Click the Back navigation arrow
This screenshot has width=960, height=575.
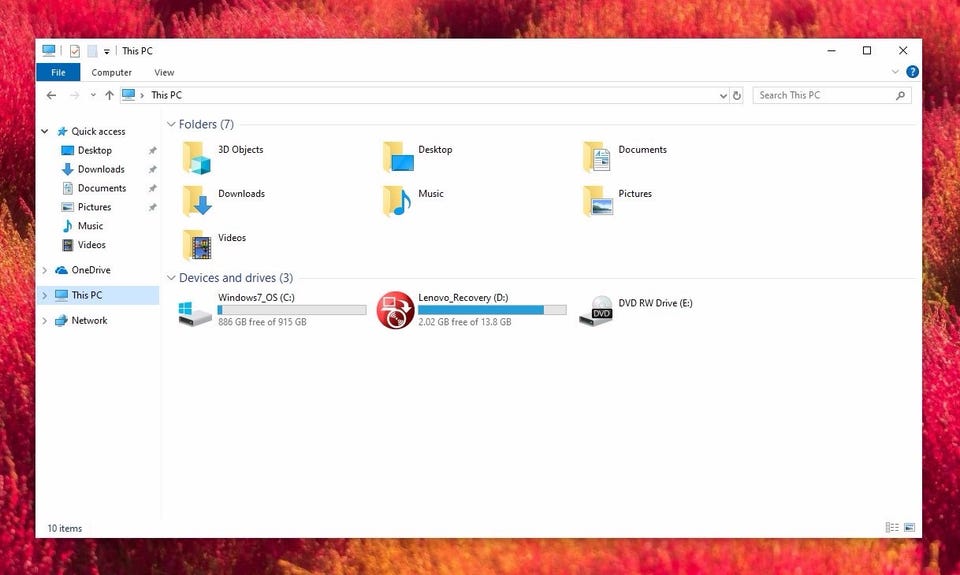pos(51,95)
